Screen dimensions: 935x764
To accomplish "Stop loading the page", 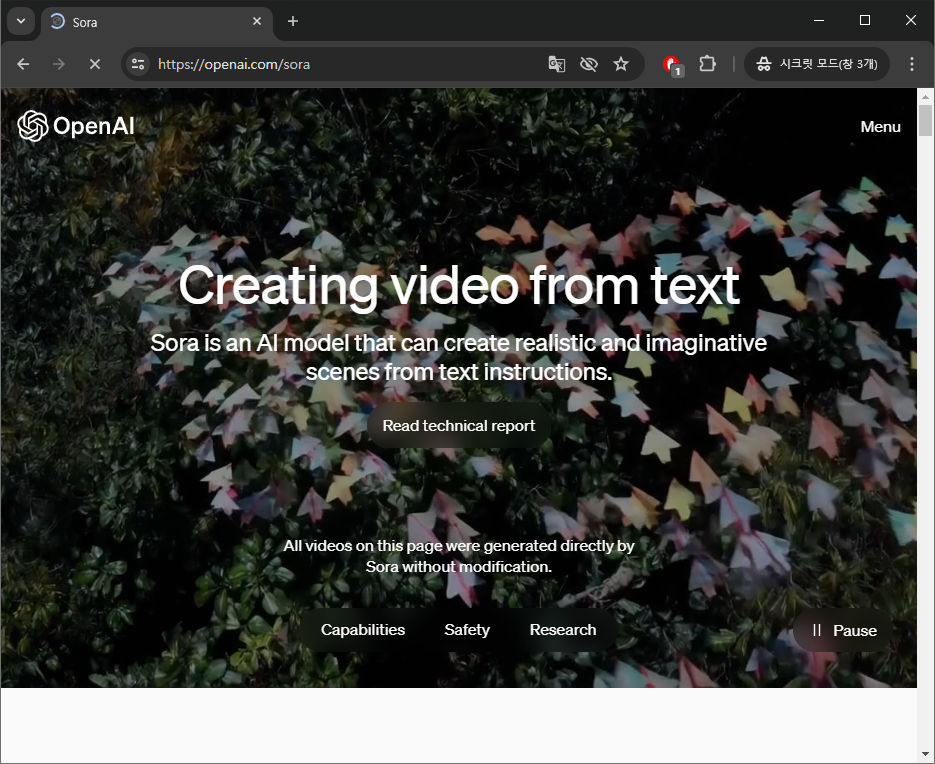I will 95,64.
